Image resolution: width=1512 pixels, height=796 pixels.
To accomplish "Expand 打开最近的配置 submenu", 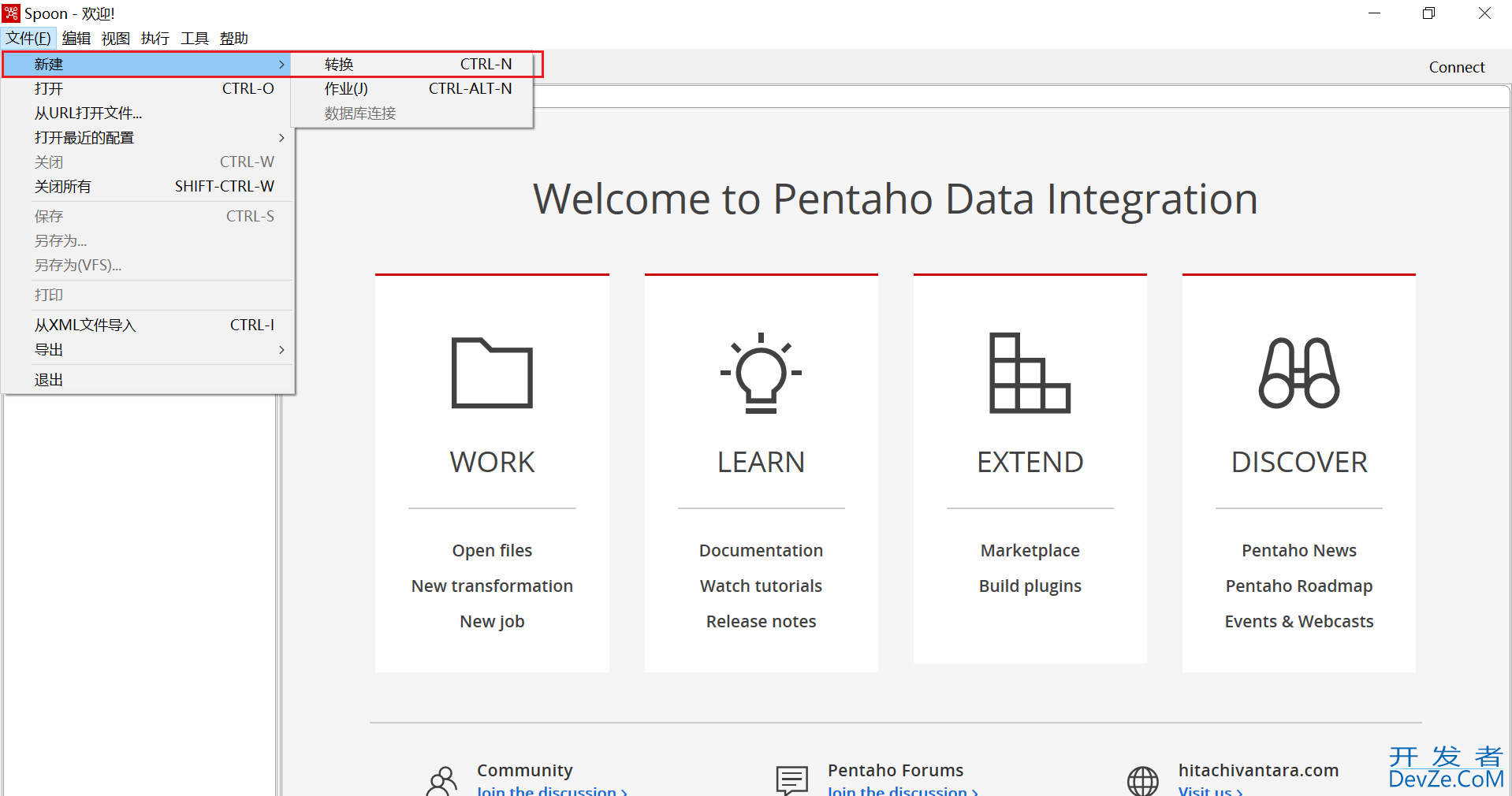I will pyautogui.click(x=147, y=138).
